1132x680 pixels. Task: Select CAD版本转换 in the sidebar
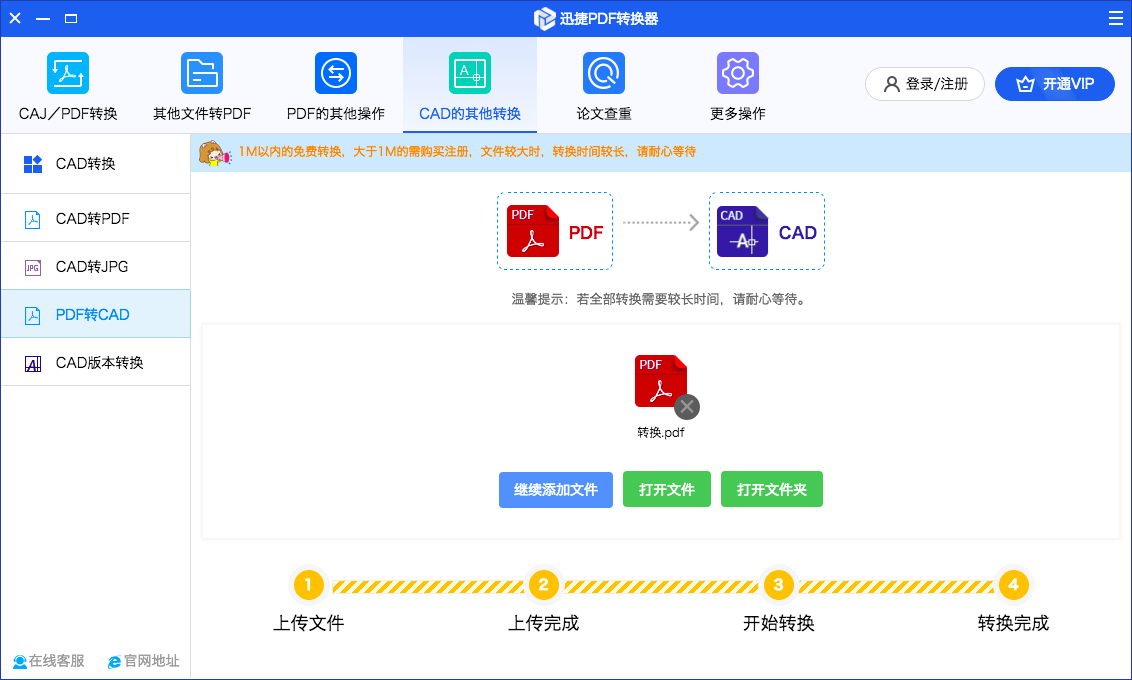(95, 363)
